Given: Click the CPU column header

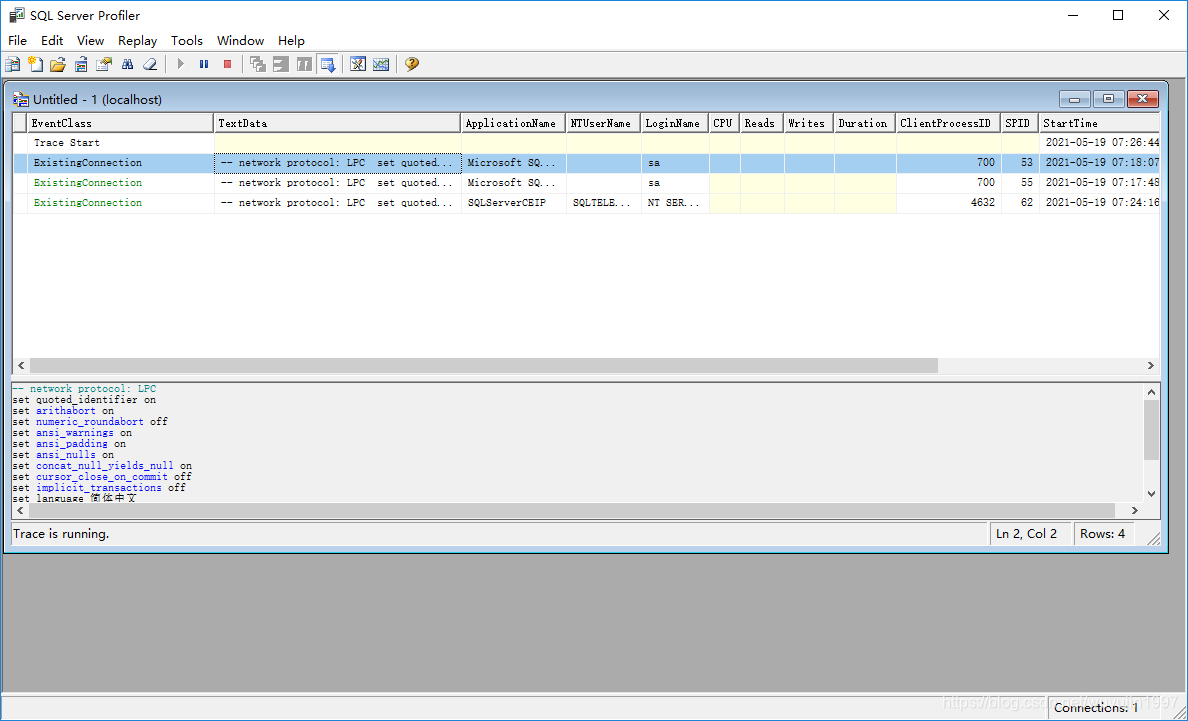Looking at the screenshot, I should tap(724, 123).
